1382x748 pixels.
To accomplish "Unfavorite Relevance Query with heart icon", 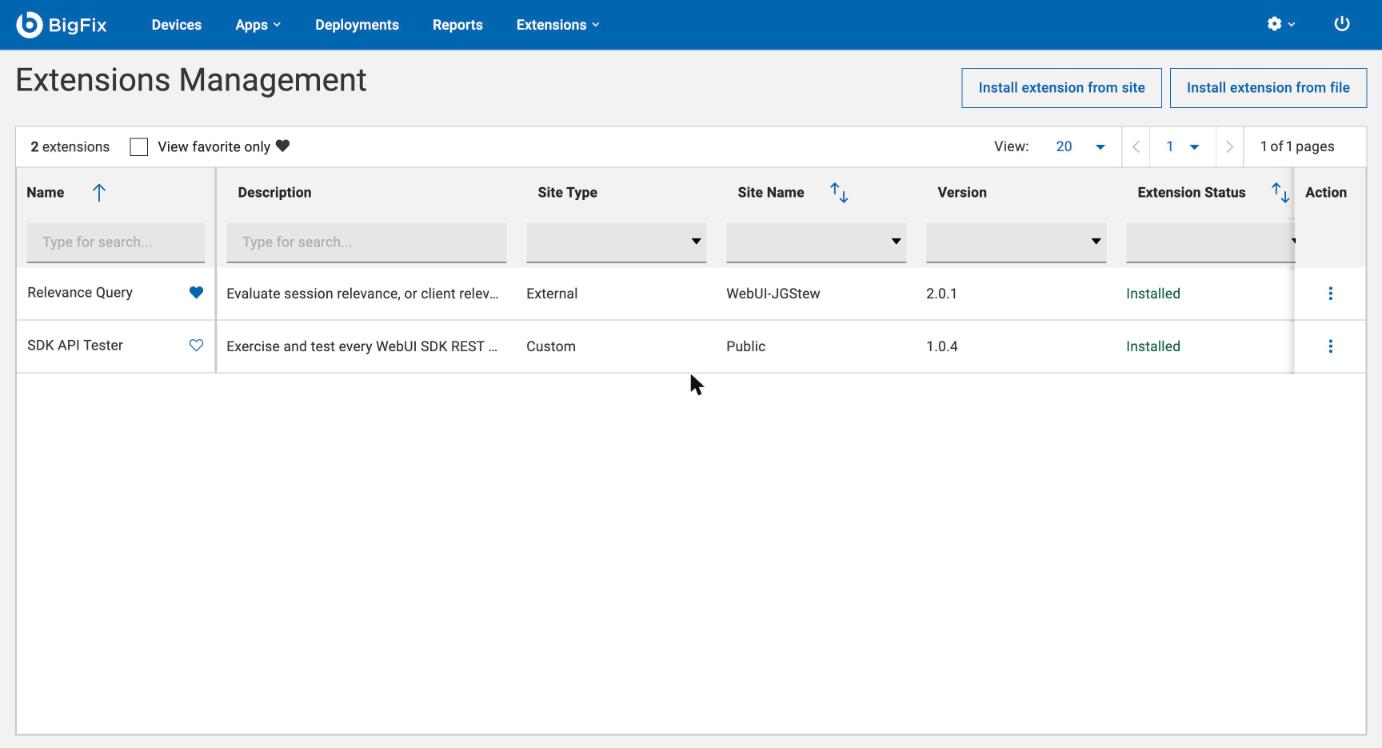I will (196, 293).
